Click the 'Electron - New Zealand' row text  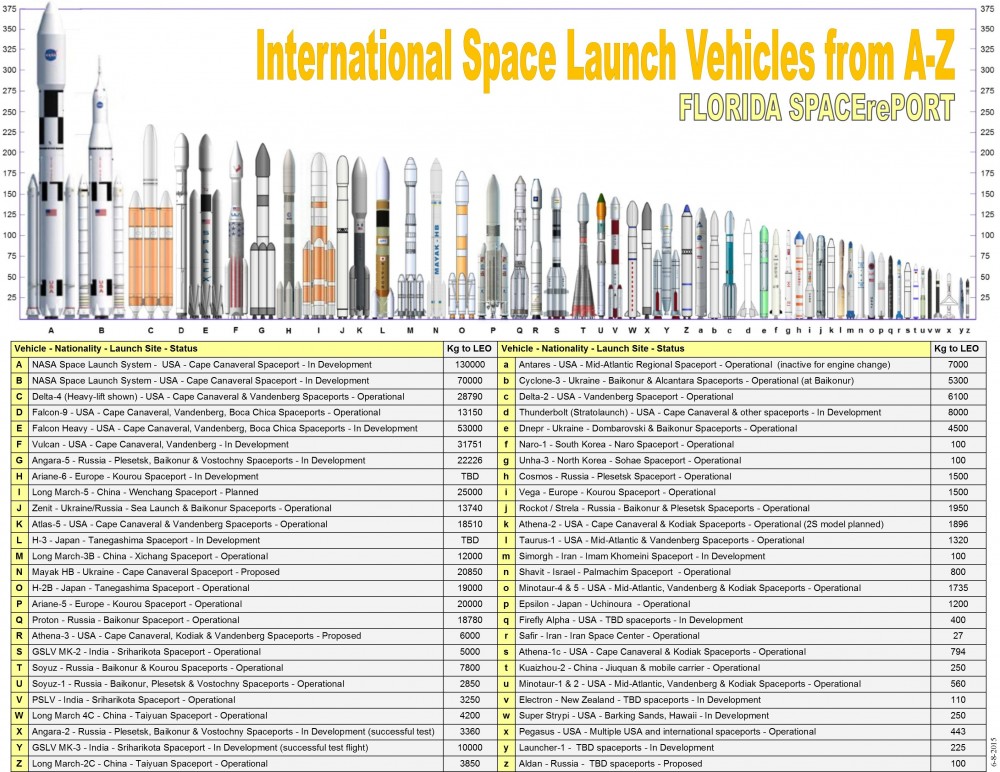640,699
